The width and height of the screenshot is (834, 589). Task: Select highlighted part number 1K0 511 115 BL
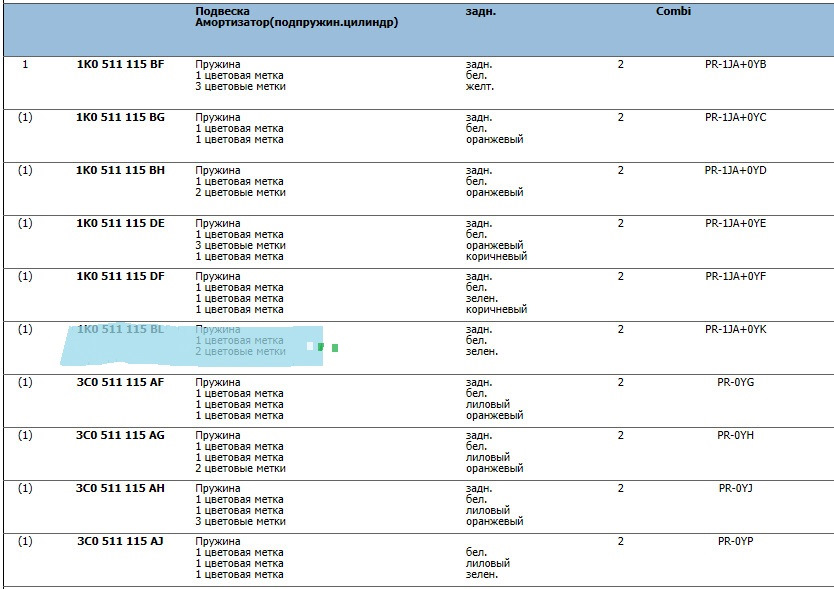click(120, 329)
